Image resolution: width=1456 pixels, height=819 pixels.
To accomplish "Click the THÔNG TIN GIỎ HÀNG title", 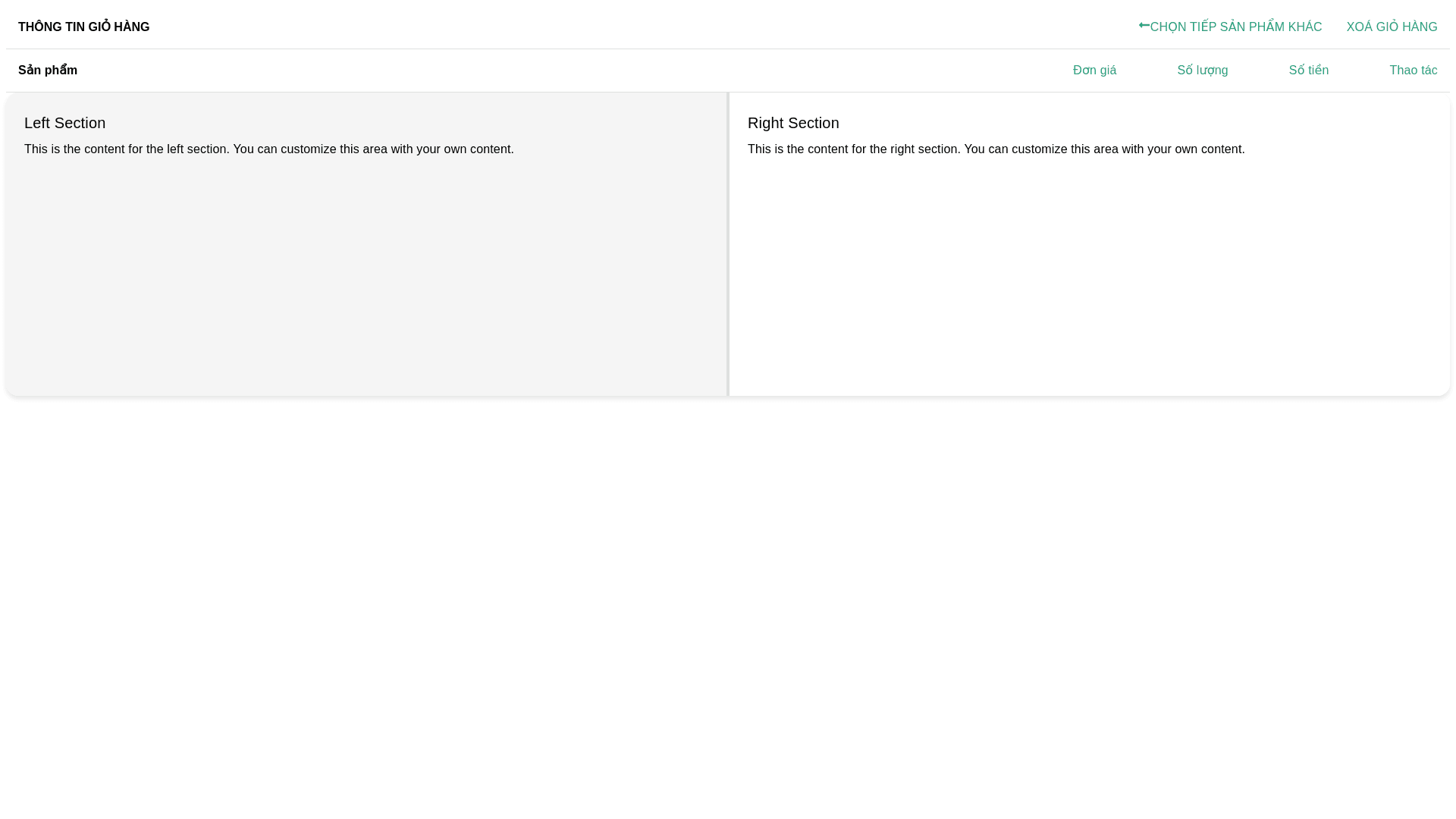I will (83, 27).
